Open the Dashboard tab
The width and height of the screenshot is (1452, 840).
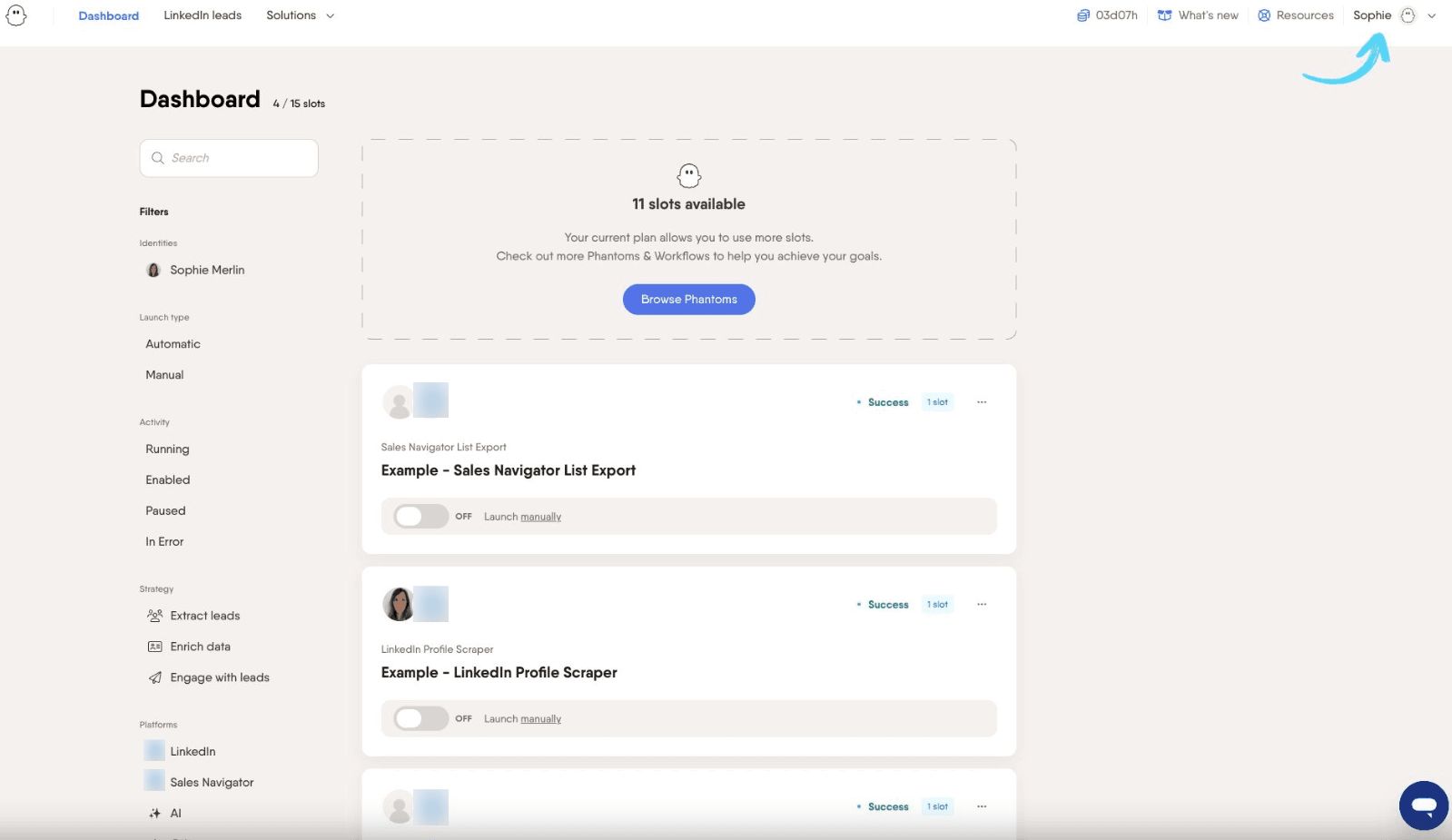[108, 15]
